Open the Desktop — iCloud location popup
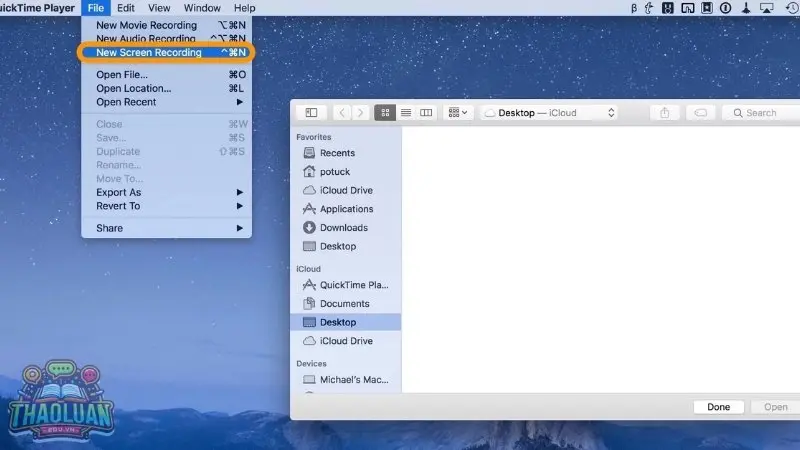Screen dimensions: 800x450 549,113
